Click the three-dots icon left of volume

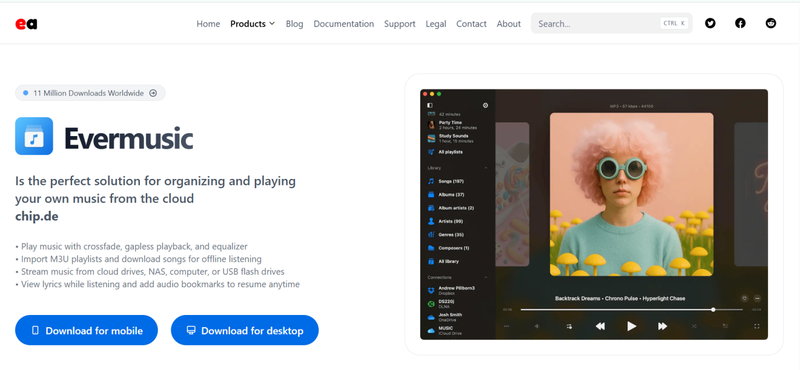point(506,326)
